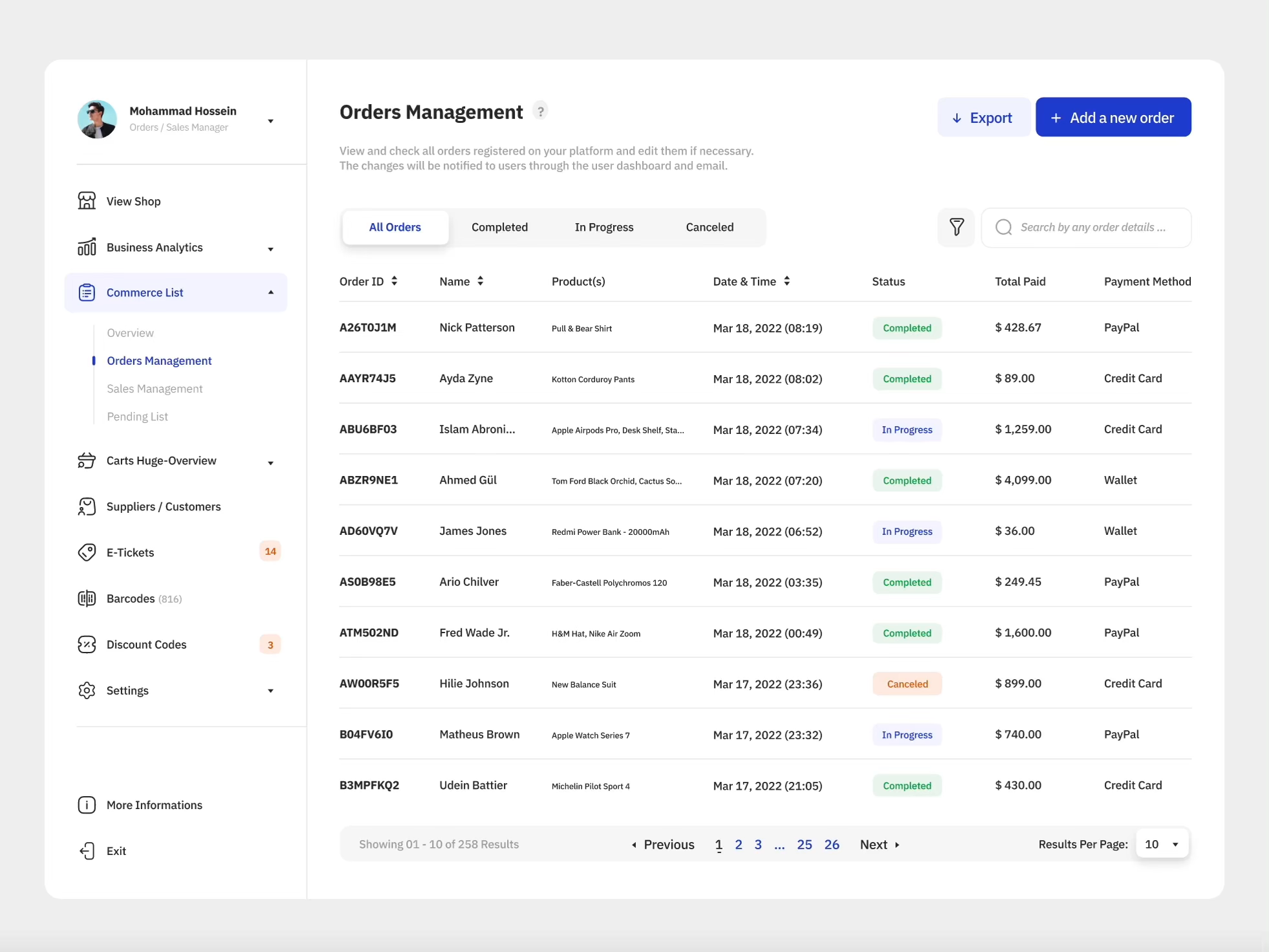The height and width of the screenshot is (952, 1269).
Task: Jump to page 2
Action: (739, 845)
